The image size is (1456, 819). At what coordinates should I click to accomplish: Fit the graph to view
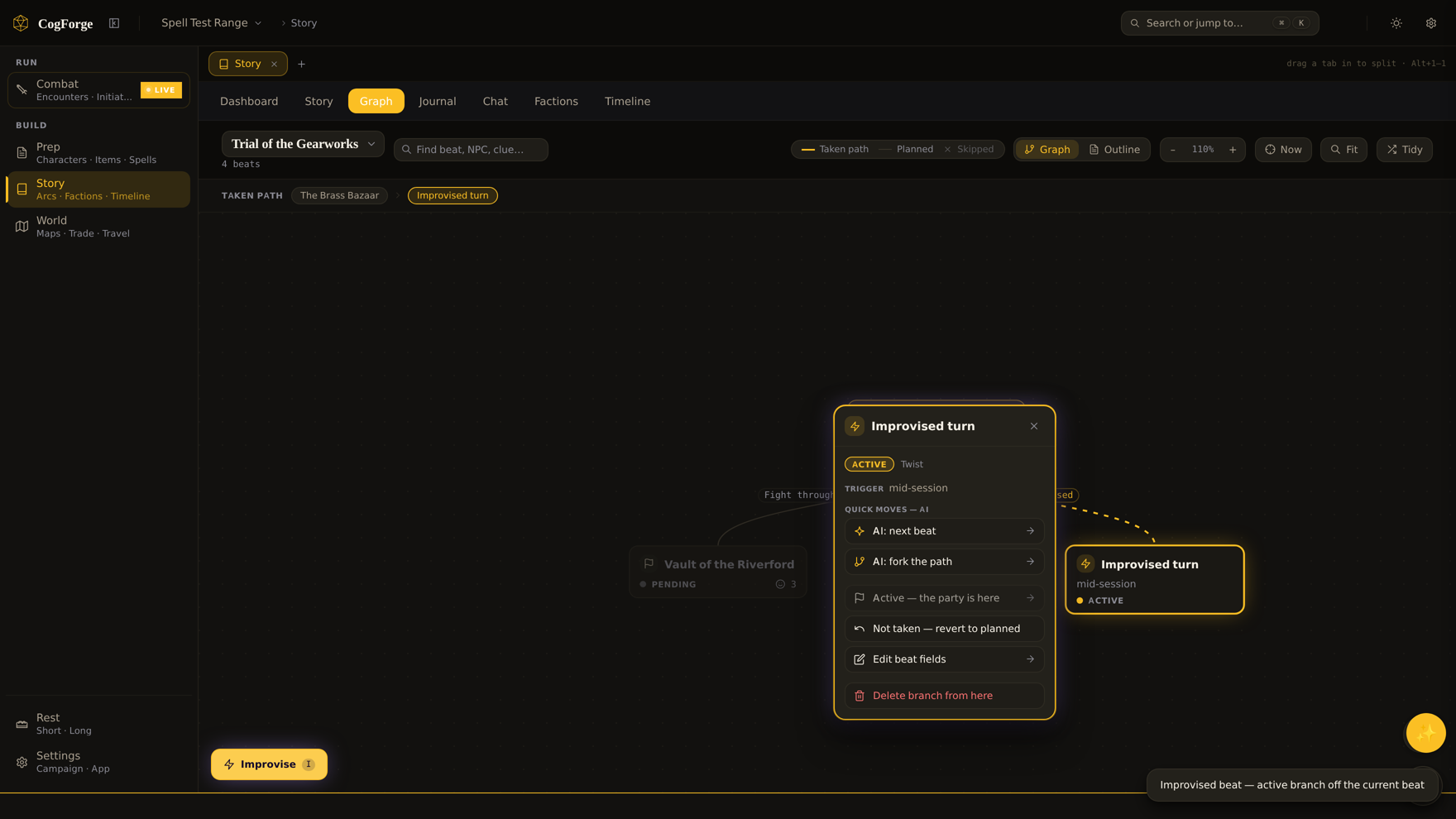click(1343, 150)
